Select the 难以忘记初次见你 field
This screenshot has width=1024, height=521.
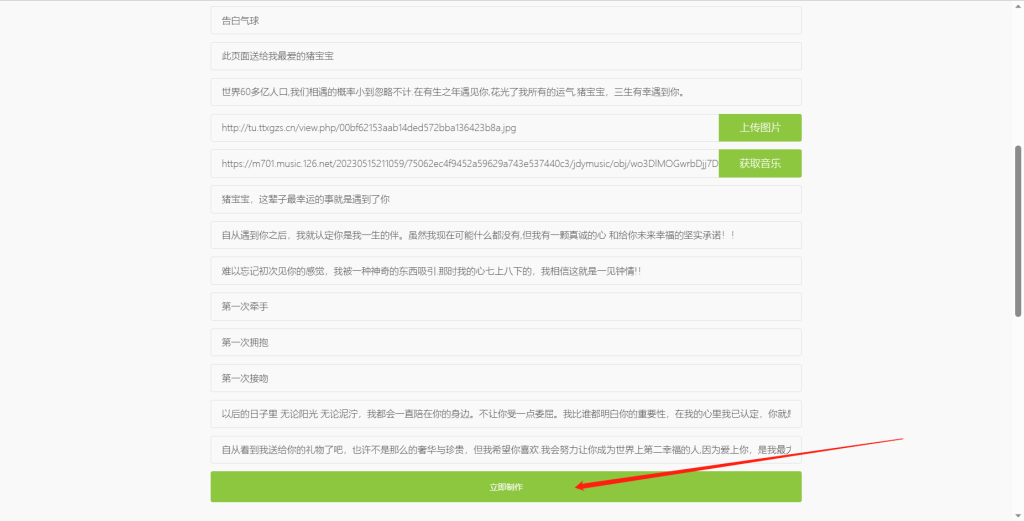tap(505, 271)
